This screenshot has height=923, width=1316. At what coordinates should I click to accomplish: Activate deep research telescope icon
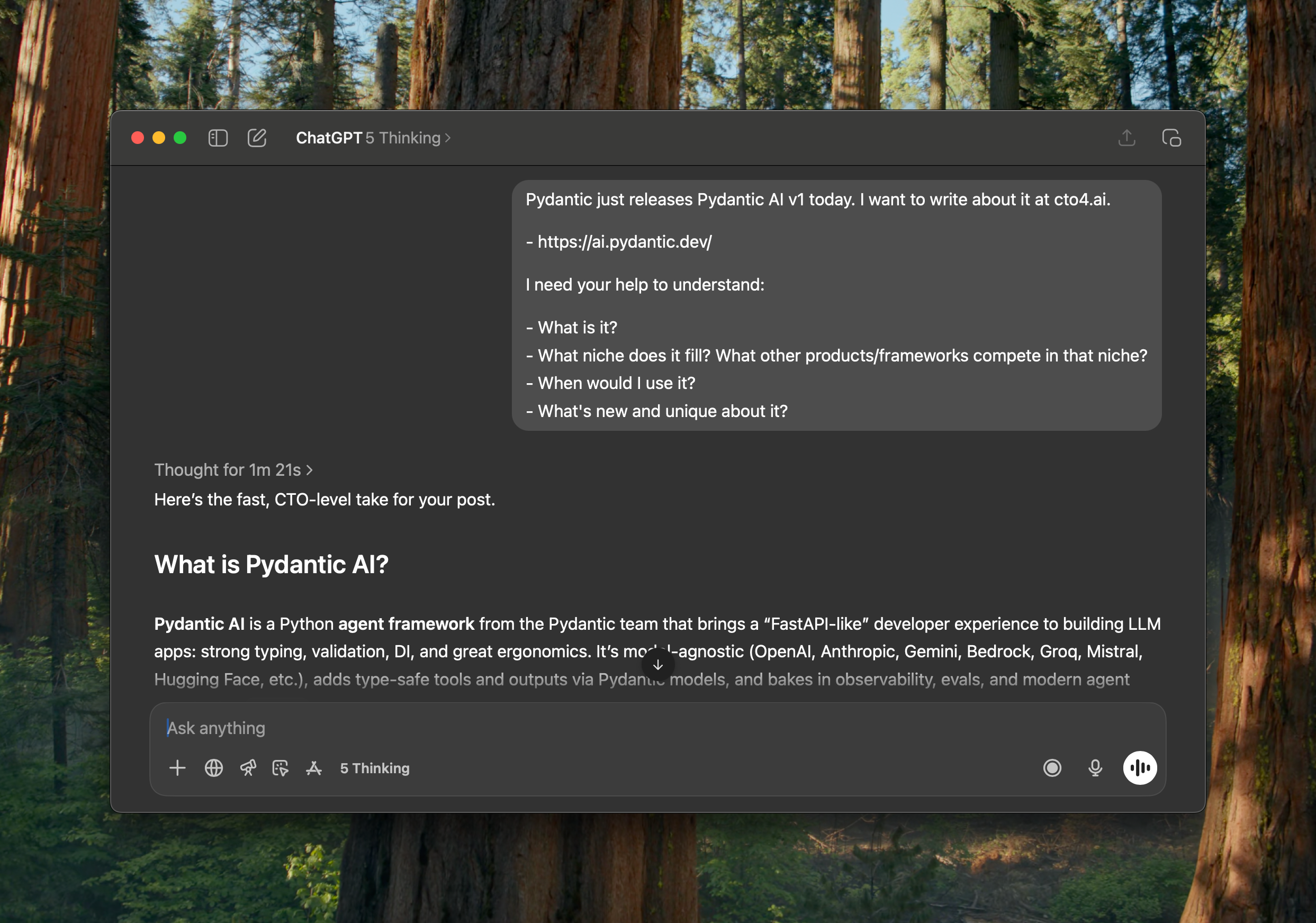point(248,768)
